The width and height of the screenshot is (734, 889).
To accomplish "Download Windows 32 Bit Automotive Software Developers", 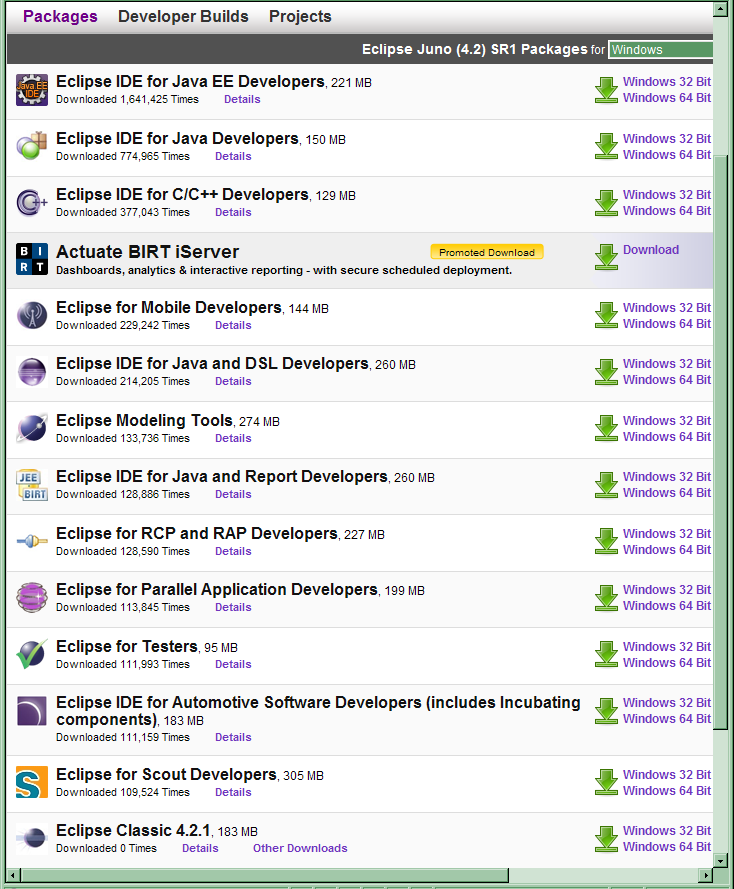I will 667,702.
